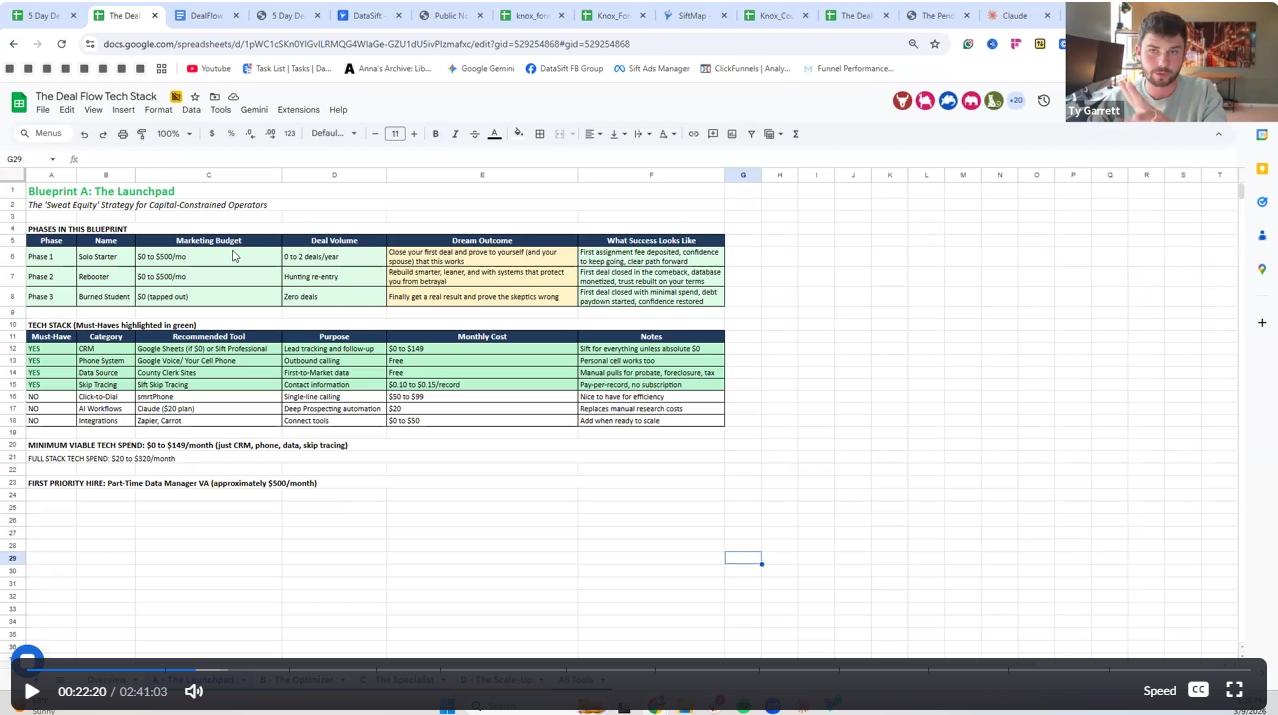Switch to the Claude browser tab

[x=1017, y=16]
